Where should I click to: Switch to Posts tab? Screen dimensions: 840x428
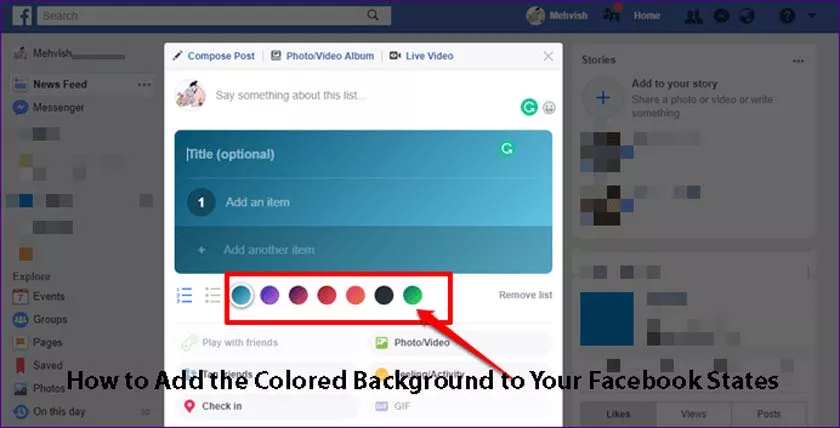point(769,414)
